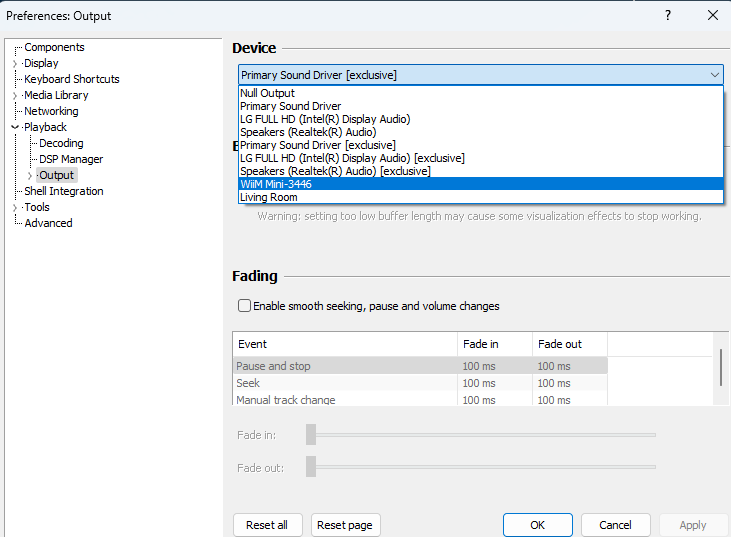731x537 pixels.
Task: Click the Reset page button
Action: [345, 525]
